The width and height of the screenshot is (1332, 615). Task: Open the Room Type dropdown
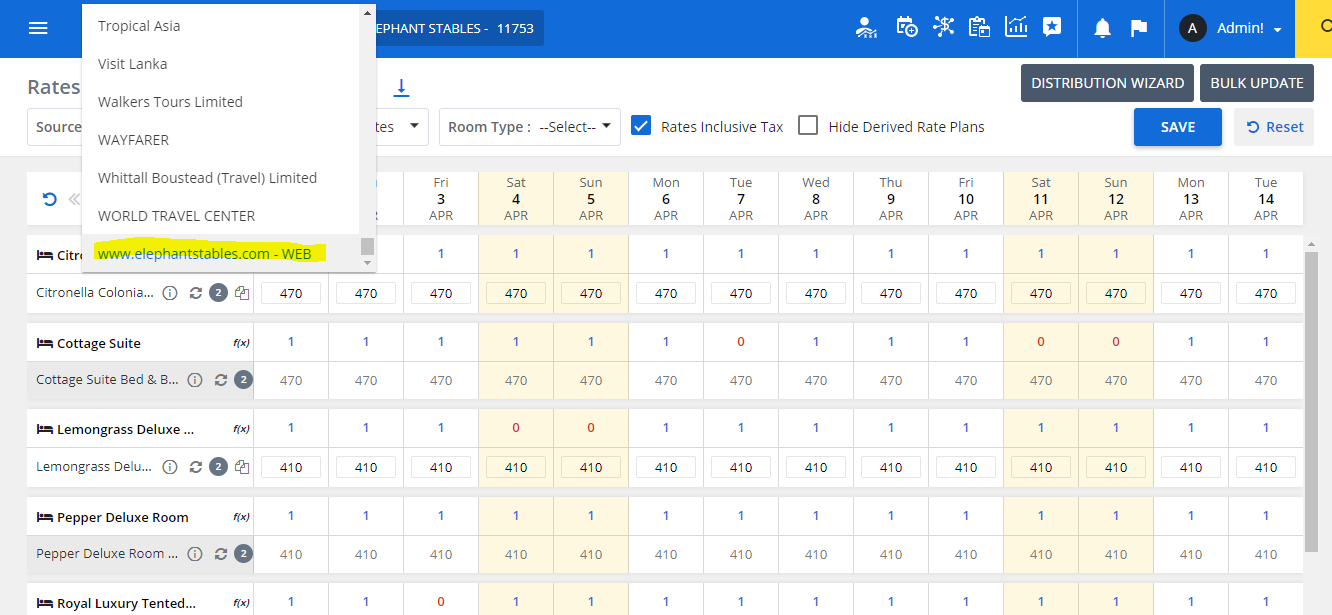coord(529,127)
